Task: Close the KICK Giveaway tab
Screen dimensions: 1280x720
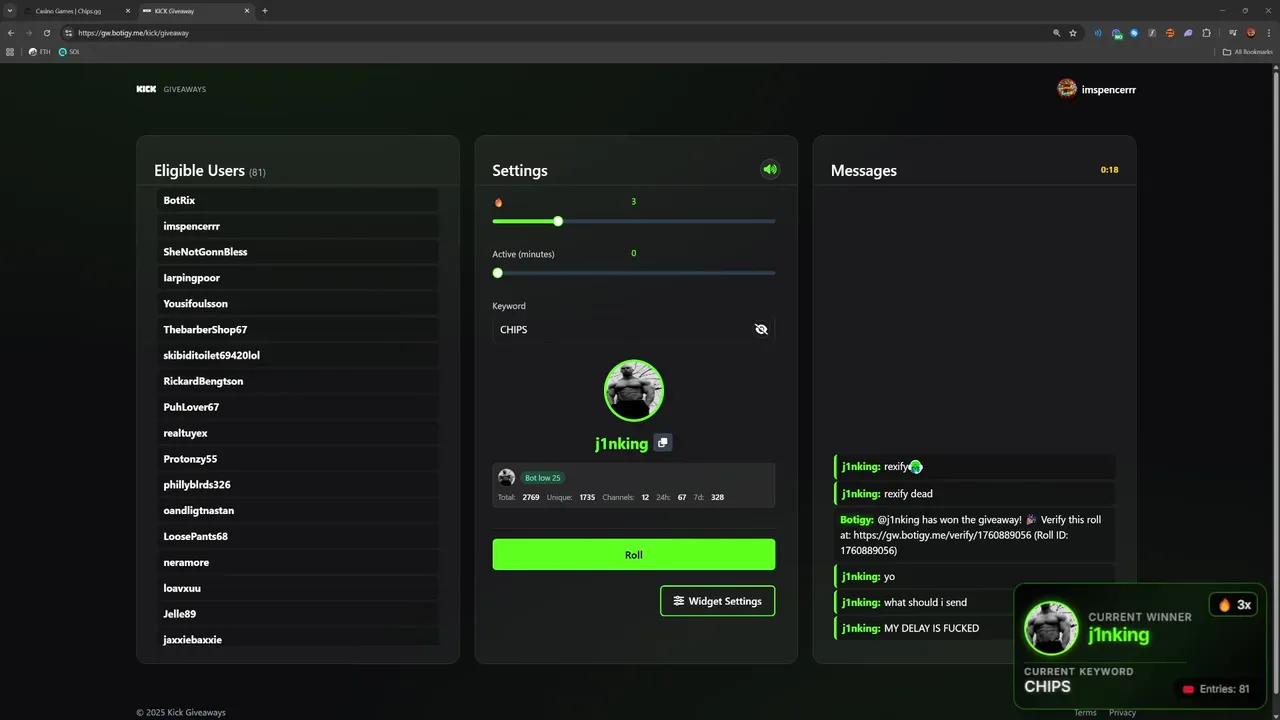Action: [246, 11]
